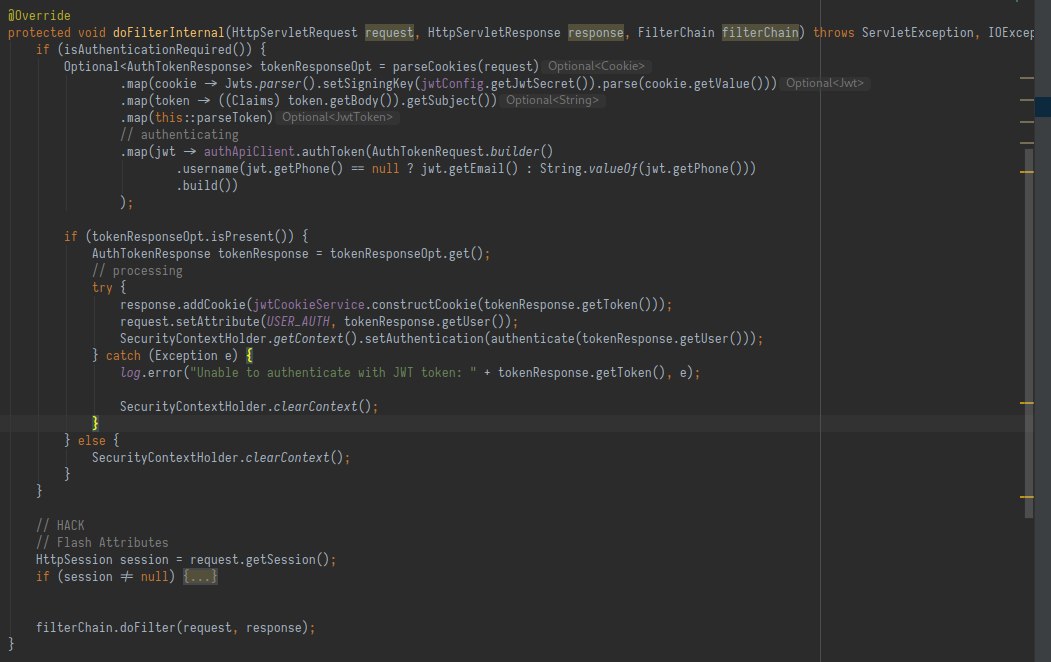Click the highlighted closing brace of catch block
The width and height of the screenshot is (1051, 662).
pos(95,423)
